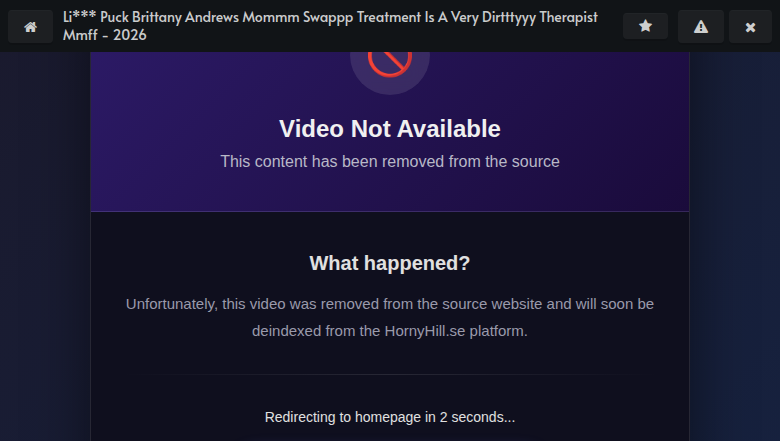Select the video title ending in 2026
The height and width of the screenshot is (441, 780).
click(x=330, y=26)
